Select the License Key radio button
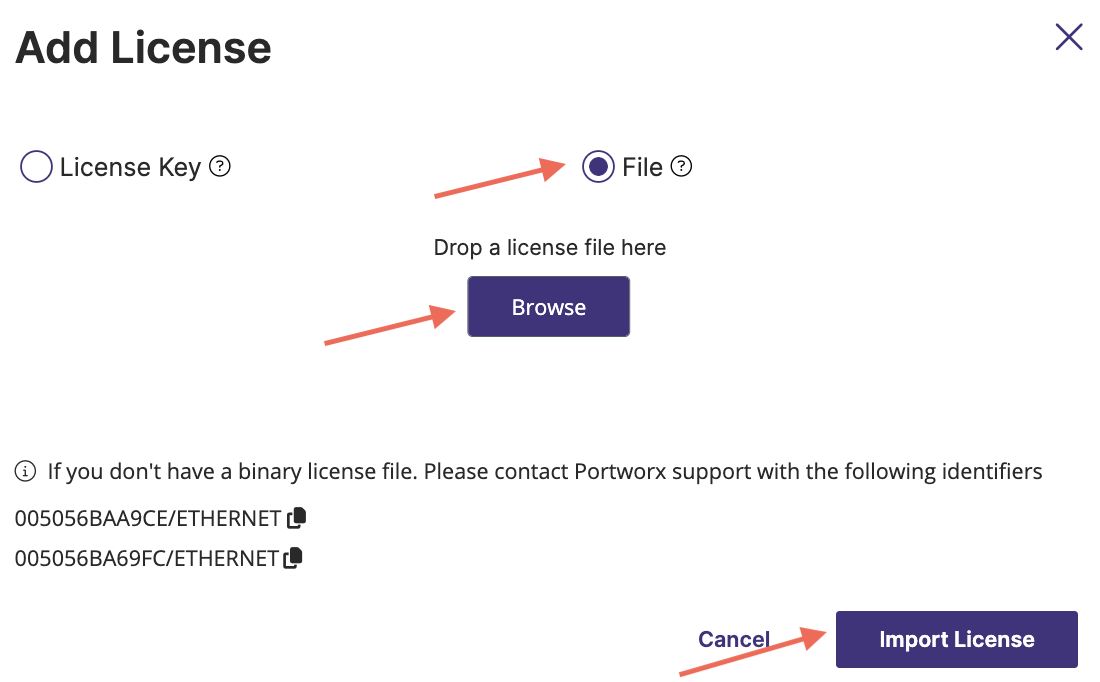Screen dimensions: 1100x682 [x=36, y=167]
